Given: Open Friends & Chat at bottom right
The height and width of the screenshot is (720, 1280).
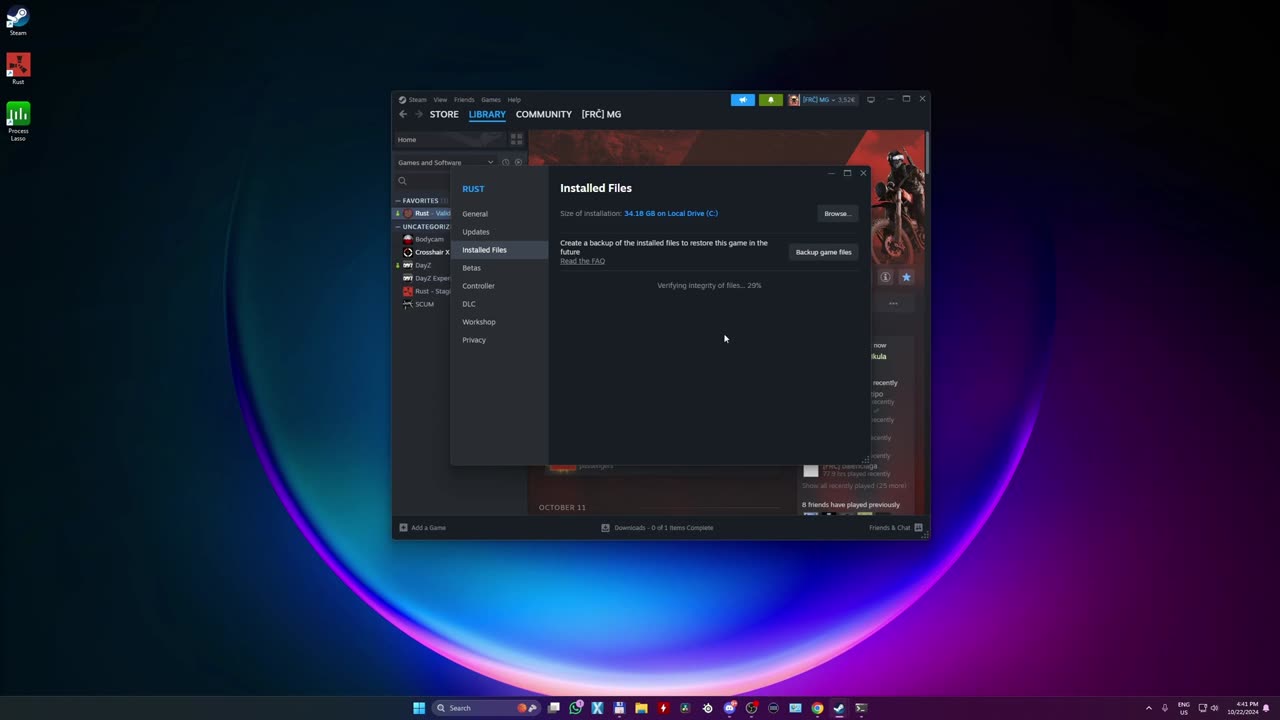Looking at the screenshot, I should click(895, 527).
